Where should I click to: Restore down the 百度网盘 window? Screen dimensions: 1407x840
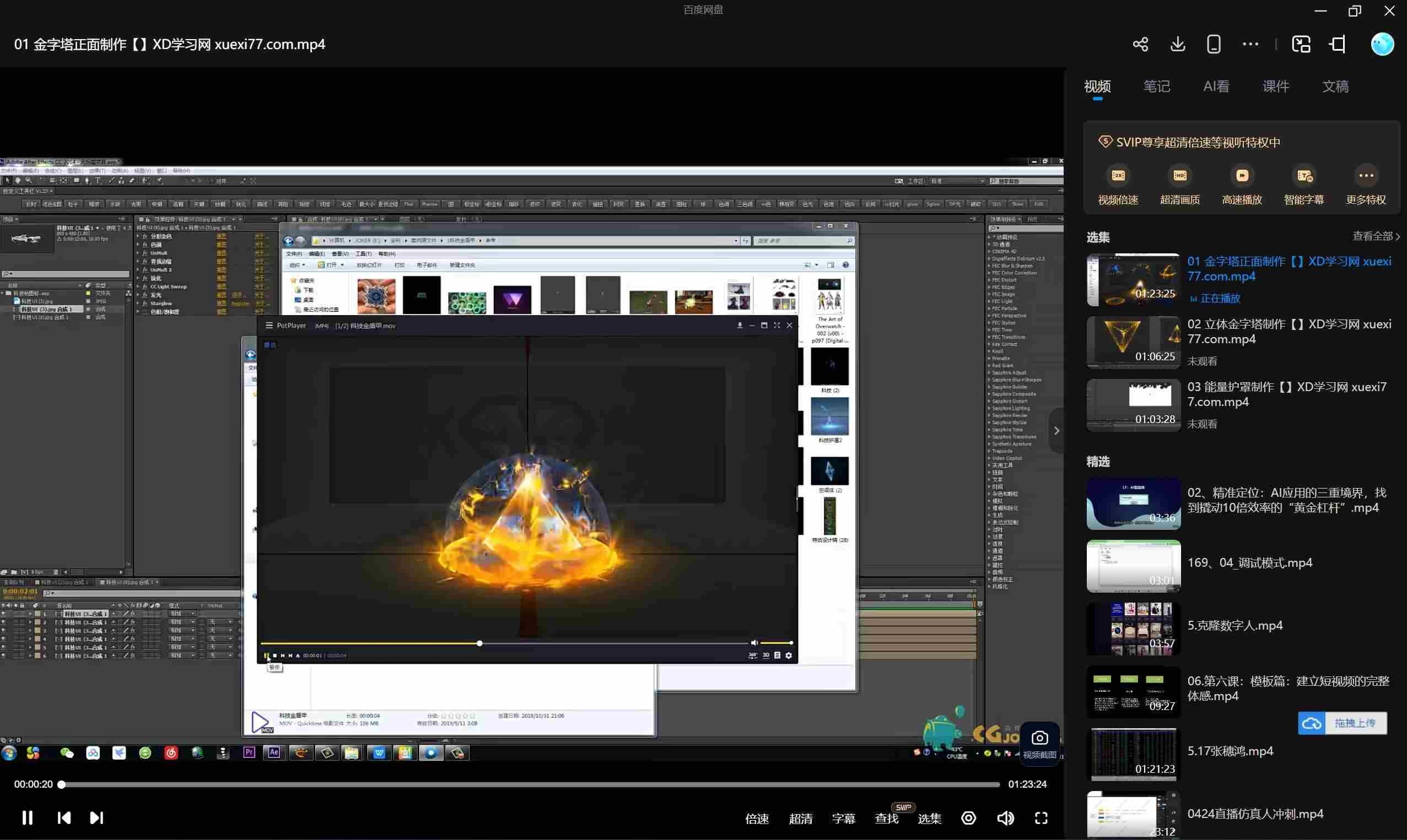(x=1354, y=11)
